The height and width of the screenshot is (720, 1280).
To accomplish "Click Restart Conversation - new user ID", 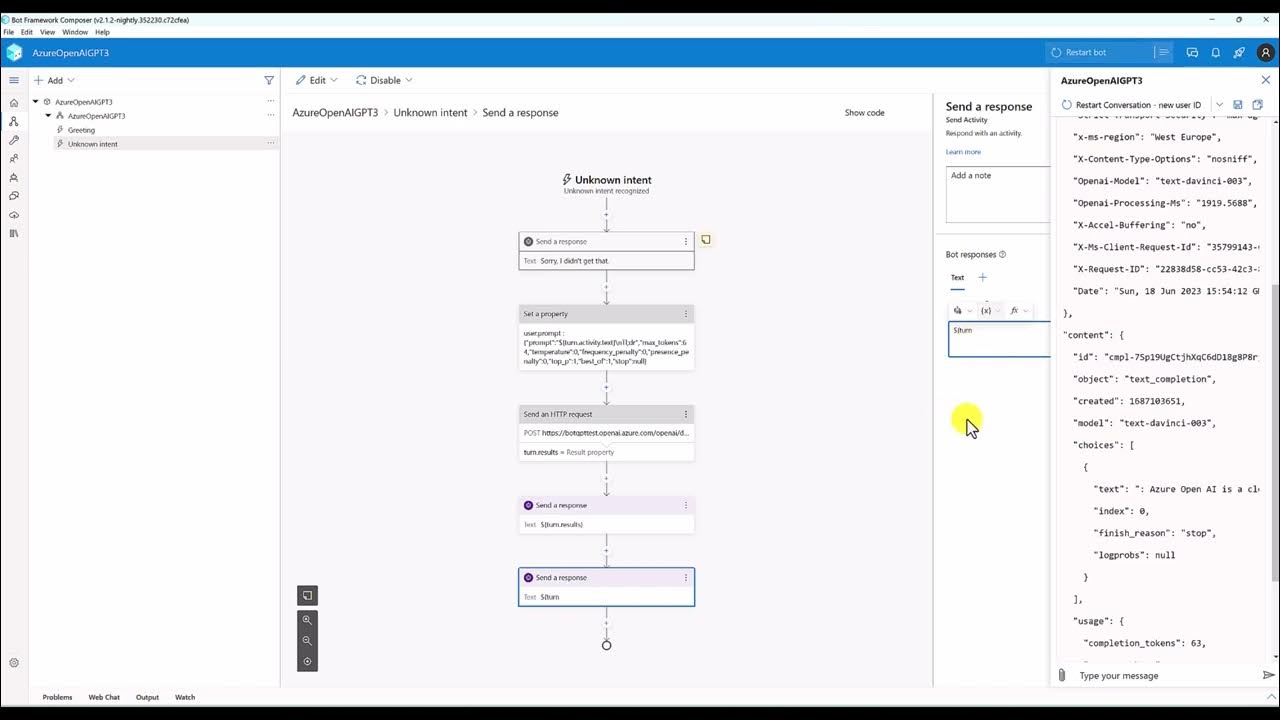I will coord(1132,104).
